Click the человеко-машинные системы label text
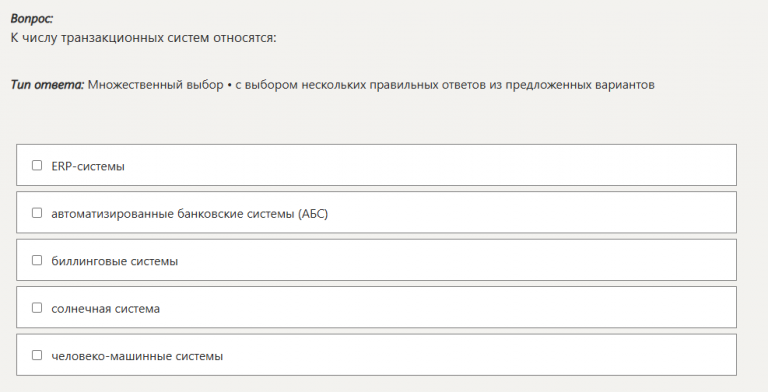The width and height of the screenshot is (768, 392). click(x=137, y=356)
